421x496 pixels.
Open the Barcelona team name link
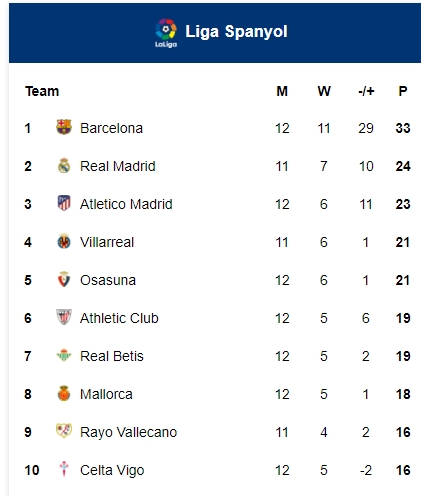coord(111,128)
